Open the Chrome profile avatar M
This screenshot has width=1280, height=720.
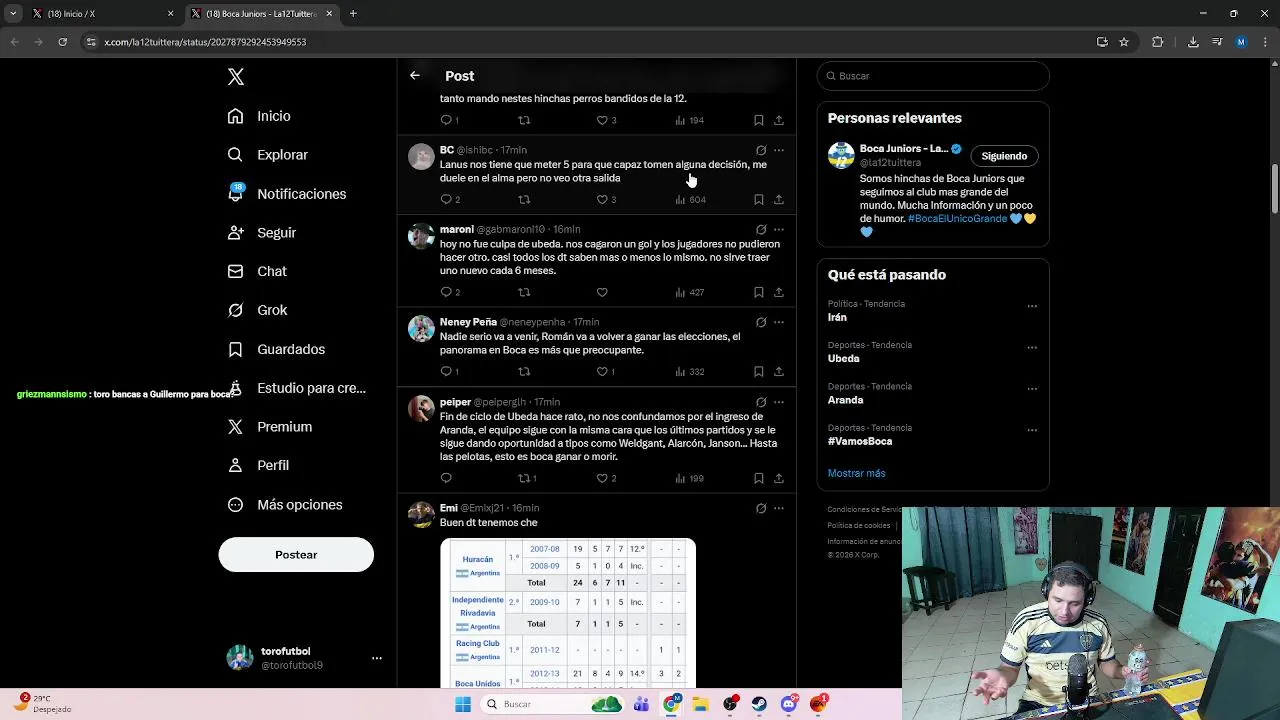[1241, 42]
